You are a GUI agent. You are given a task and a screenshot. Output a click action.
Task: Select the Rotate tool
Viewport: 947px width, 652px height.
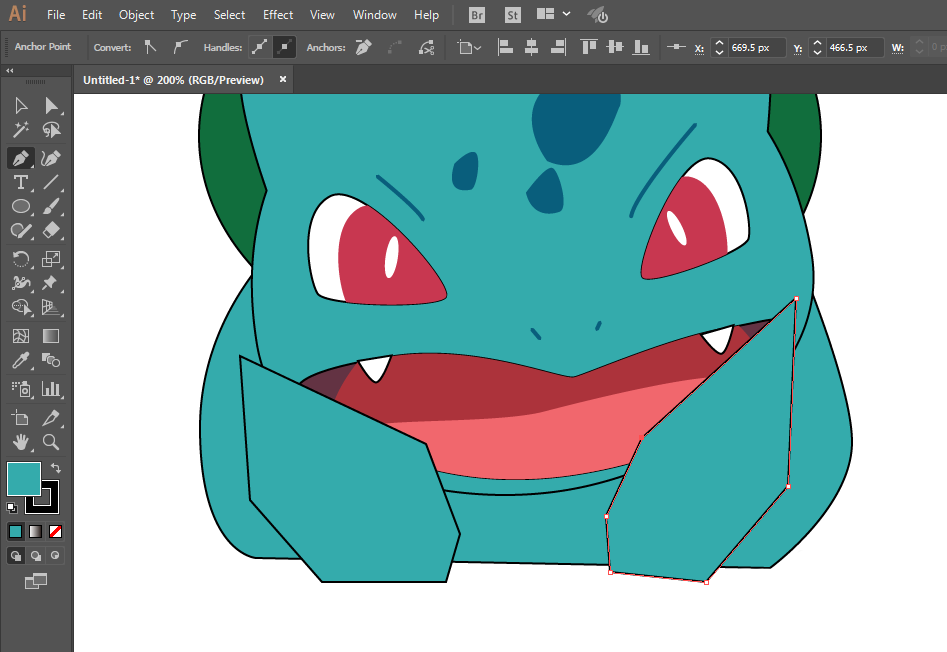click(x=20, y=259)
